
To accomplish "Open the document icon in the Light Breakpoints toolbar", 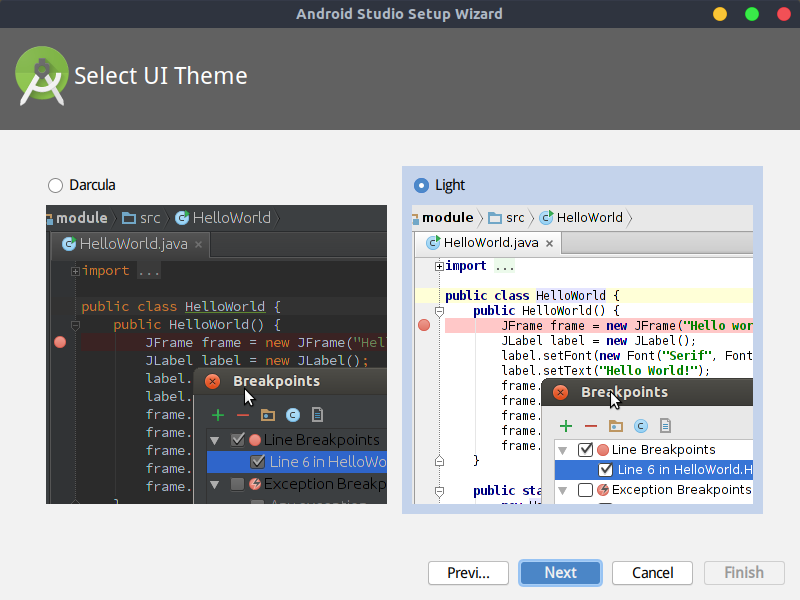I will point(665,425).
